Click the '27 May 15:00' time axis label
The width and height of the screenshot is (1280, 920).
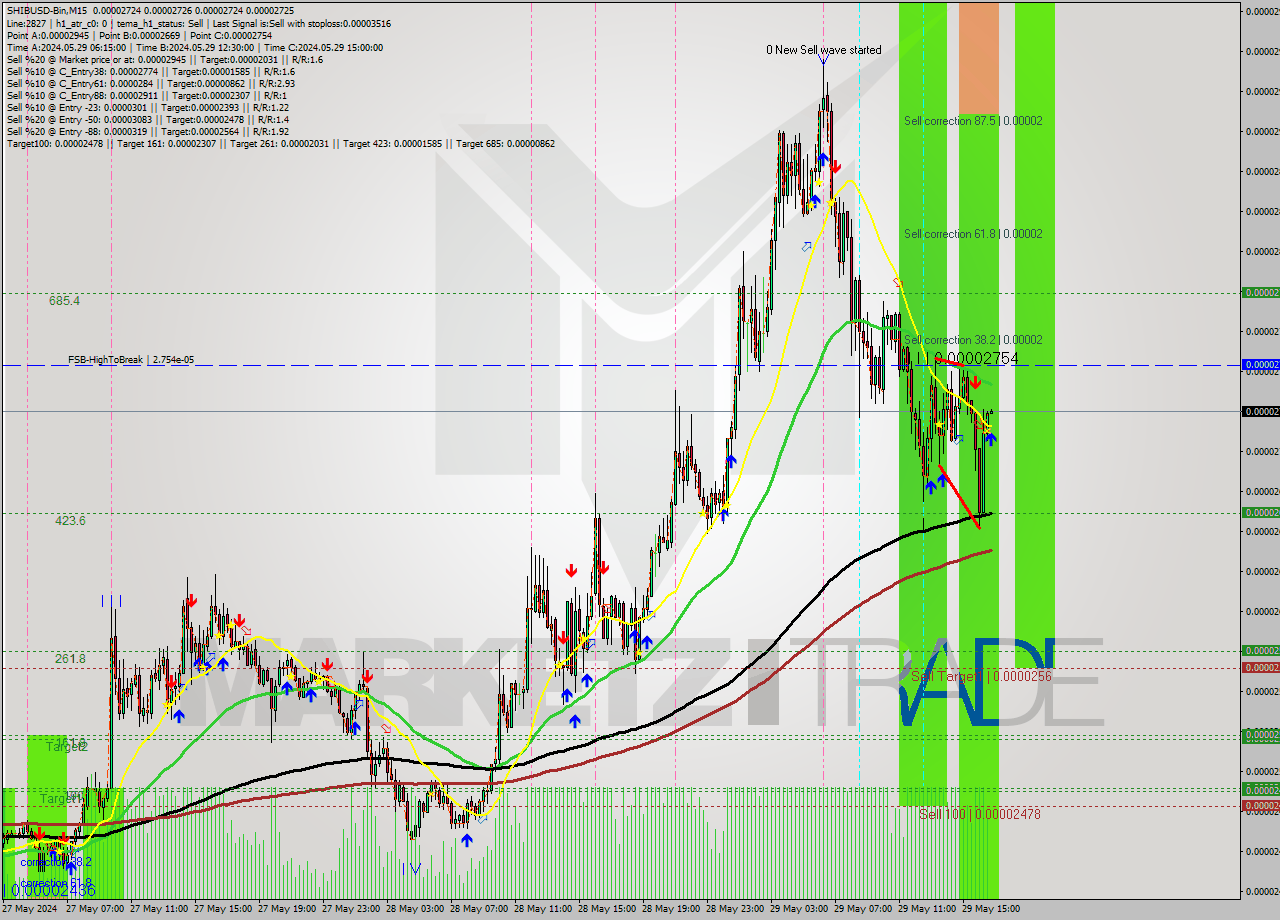click(x=222, y=909)
